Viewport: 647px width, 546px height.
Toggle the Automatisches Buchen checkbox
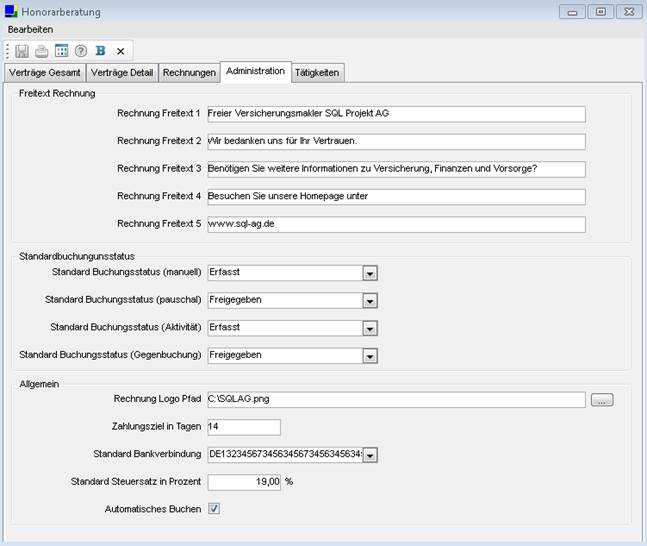pyautogui.click(x=214, y=509)
